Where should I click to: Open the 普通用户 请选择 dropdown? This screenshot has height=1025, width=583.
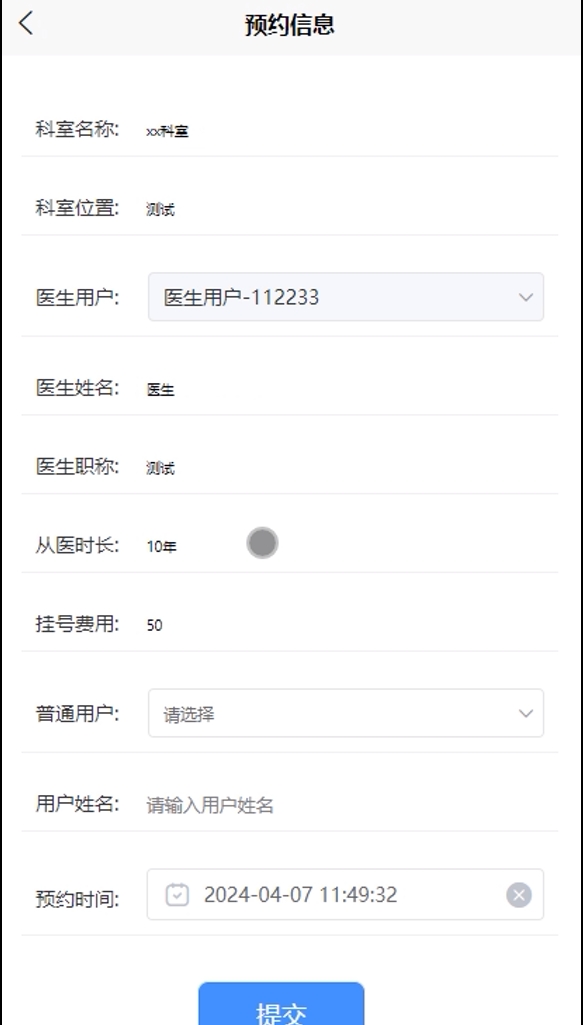click(346, 713)
